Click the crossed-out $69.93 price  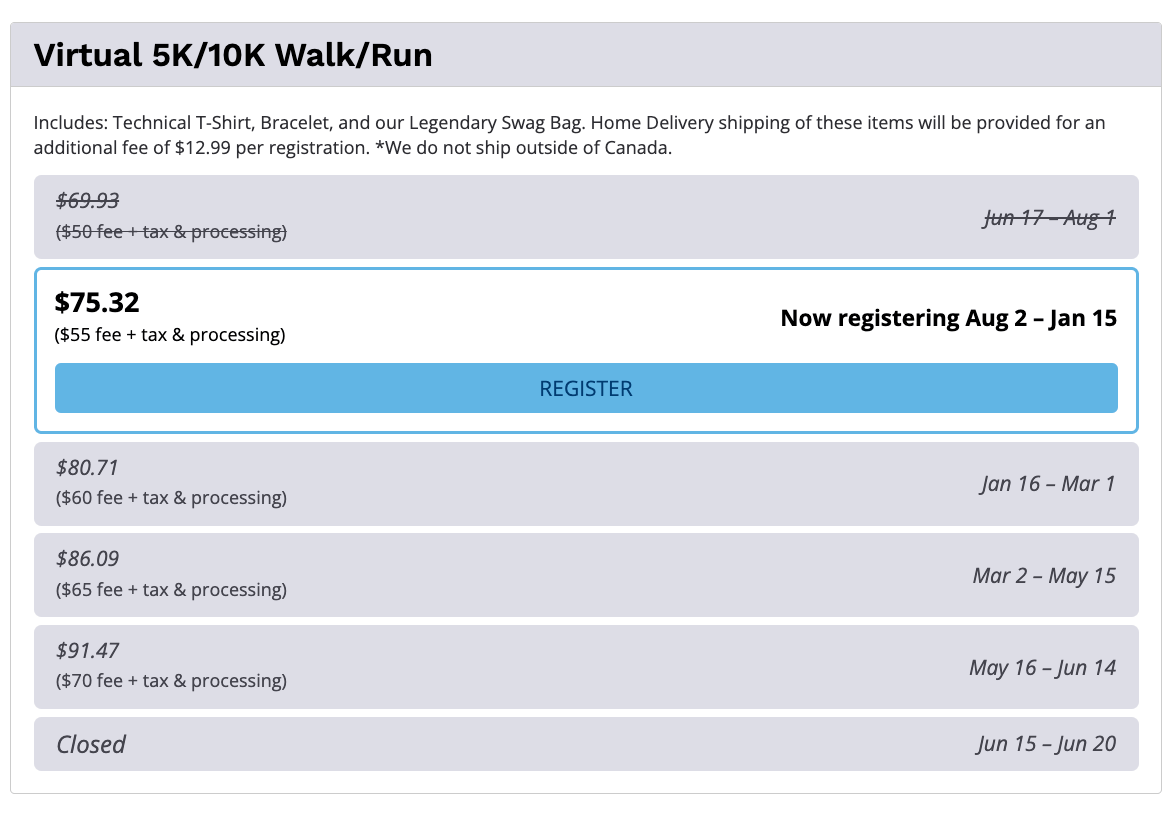(x=88, y=201)
